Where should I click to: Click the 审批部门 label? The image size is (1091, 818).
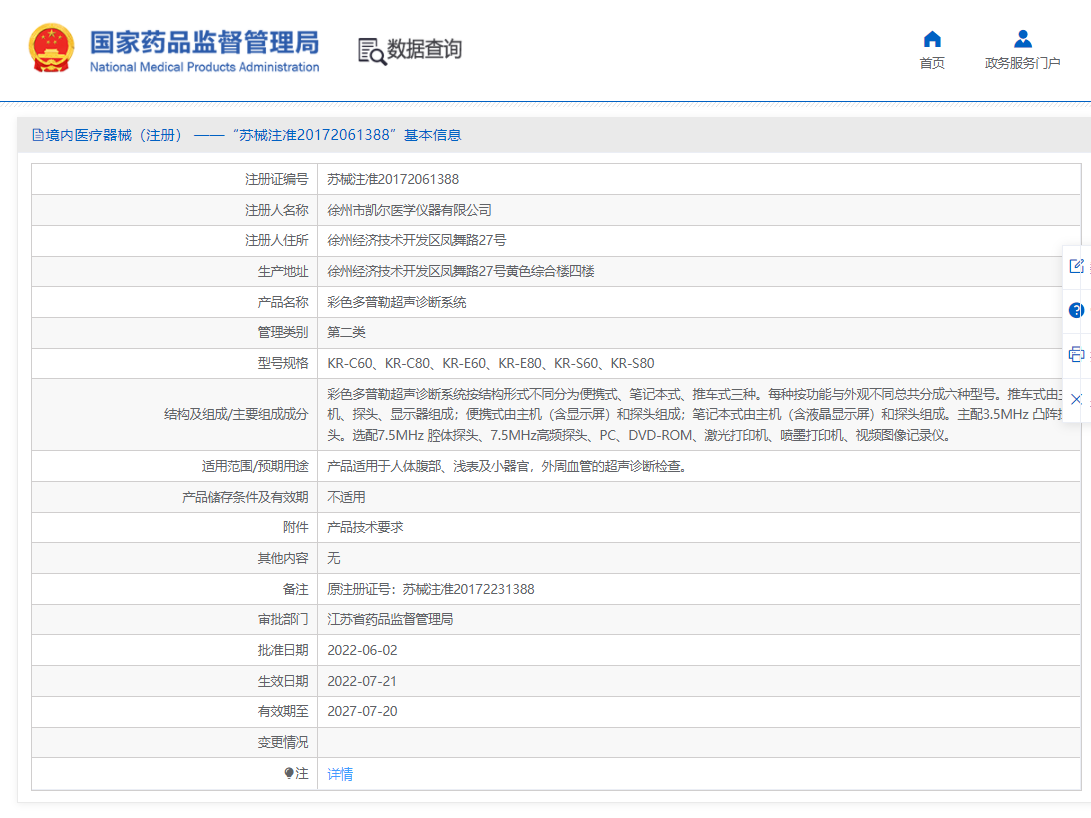coord(282,619)
